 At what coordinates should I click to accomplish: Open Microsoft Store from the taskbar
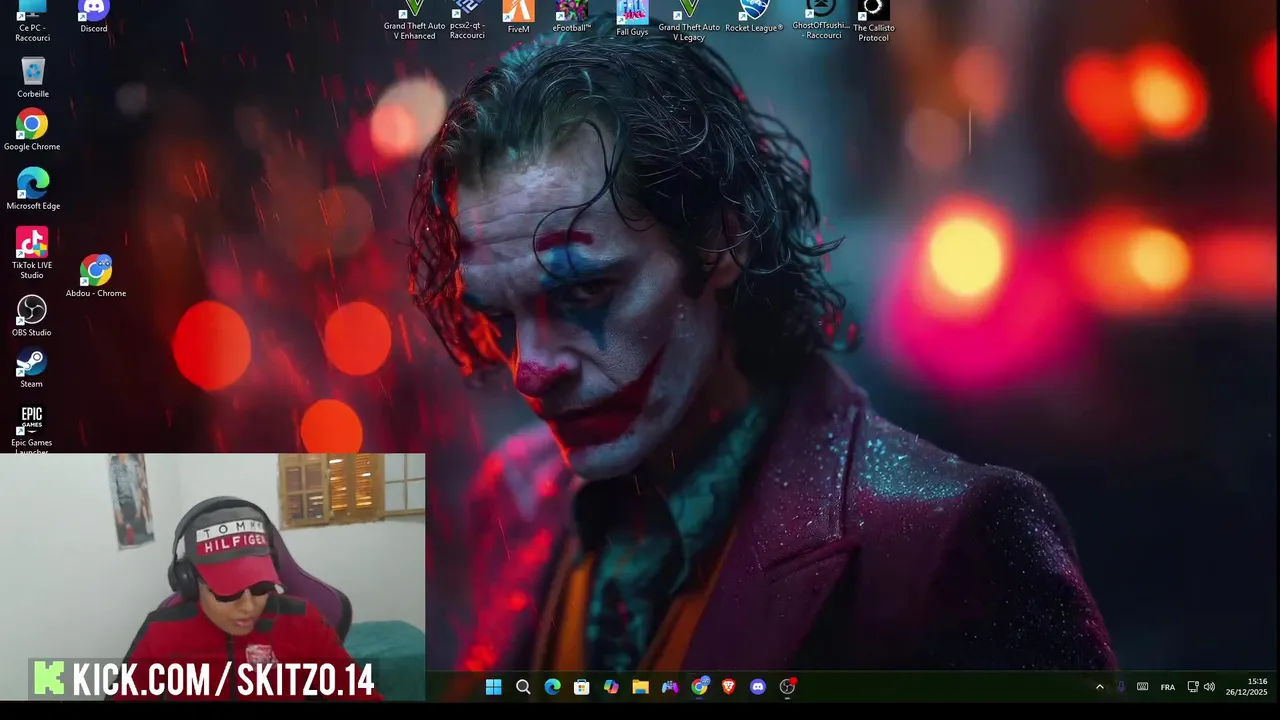click(x=582, y=686)
